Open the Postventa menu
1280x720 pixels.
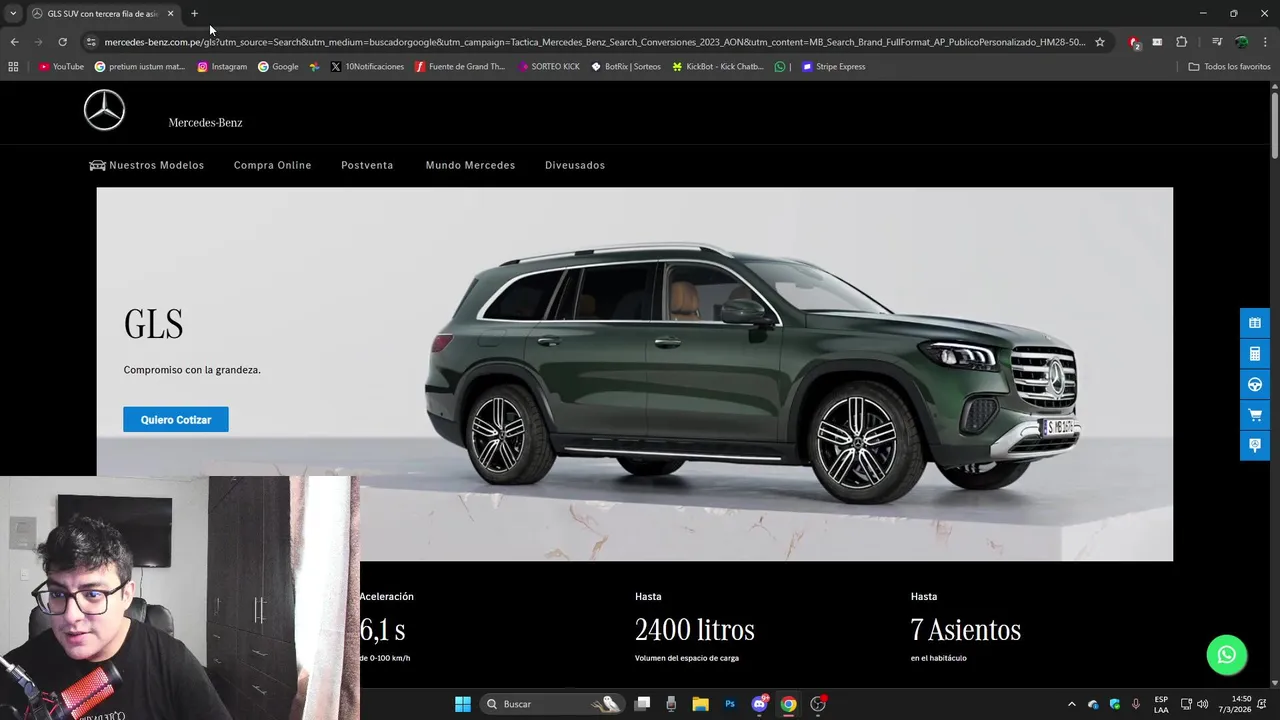coord(367,165)
